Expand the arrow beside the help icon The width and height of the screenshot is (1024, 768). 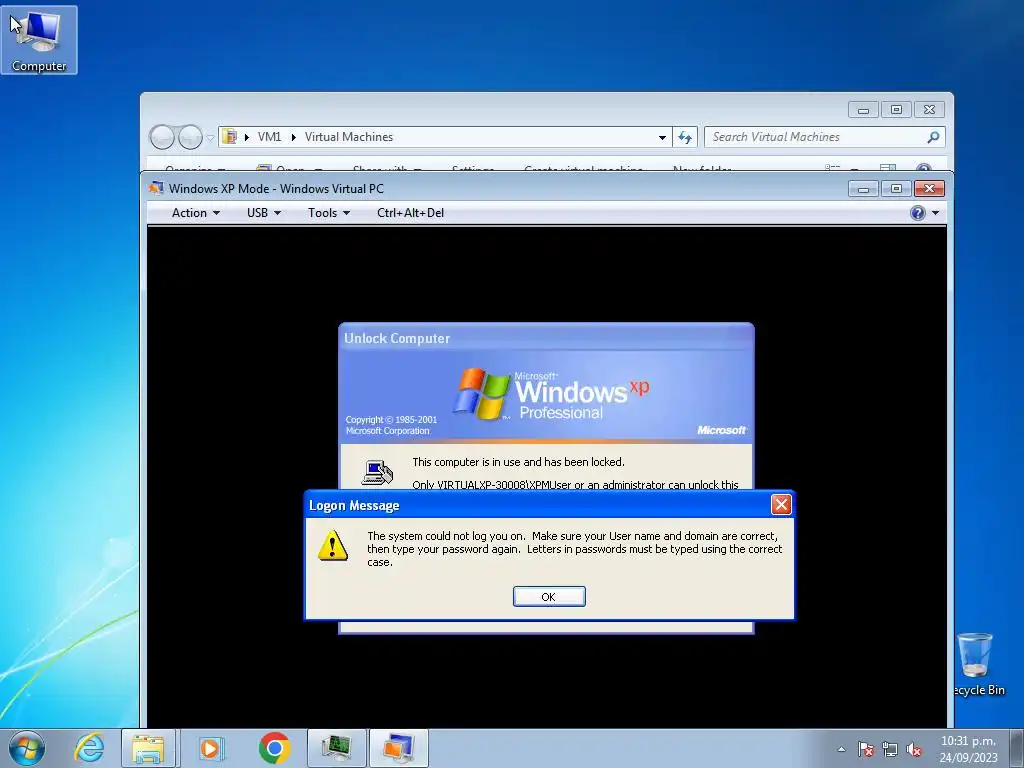pos(935,213)
